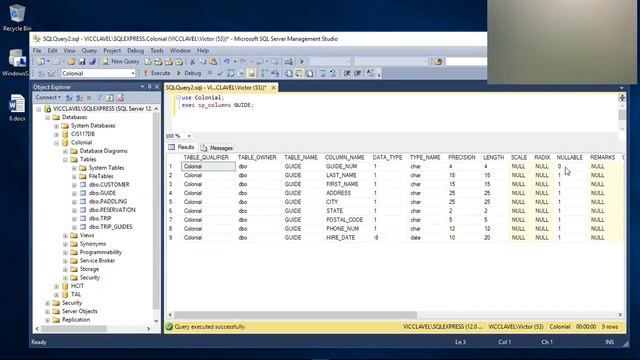Open the Recycle Bin desktop icon
Viewport: 640px width, 360px height.
(x=16, y=17)
